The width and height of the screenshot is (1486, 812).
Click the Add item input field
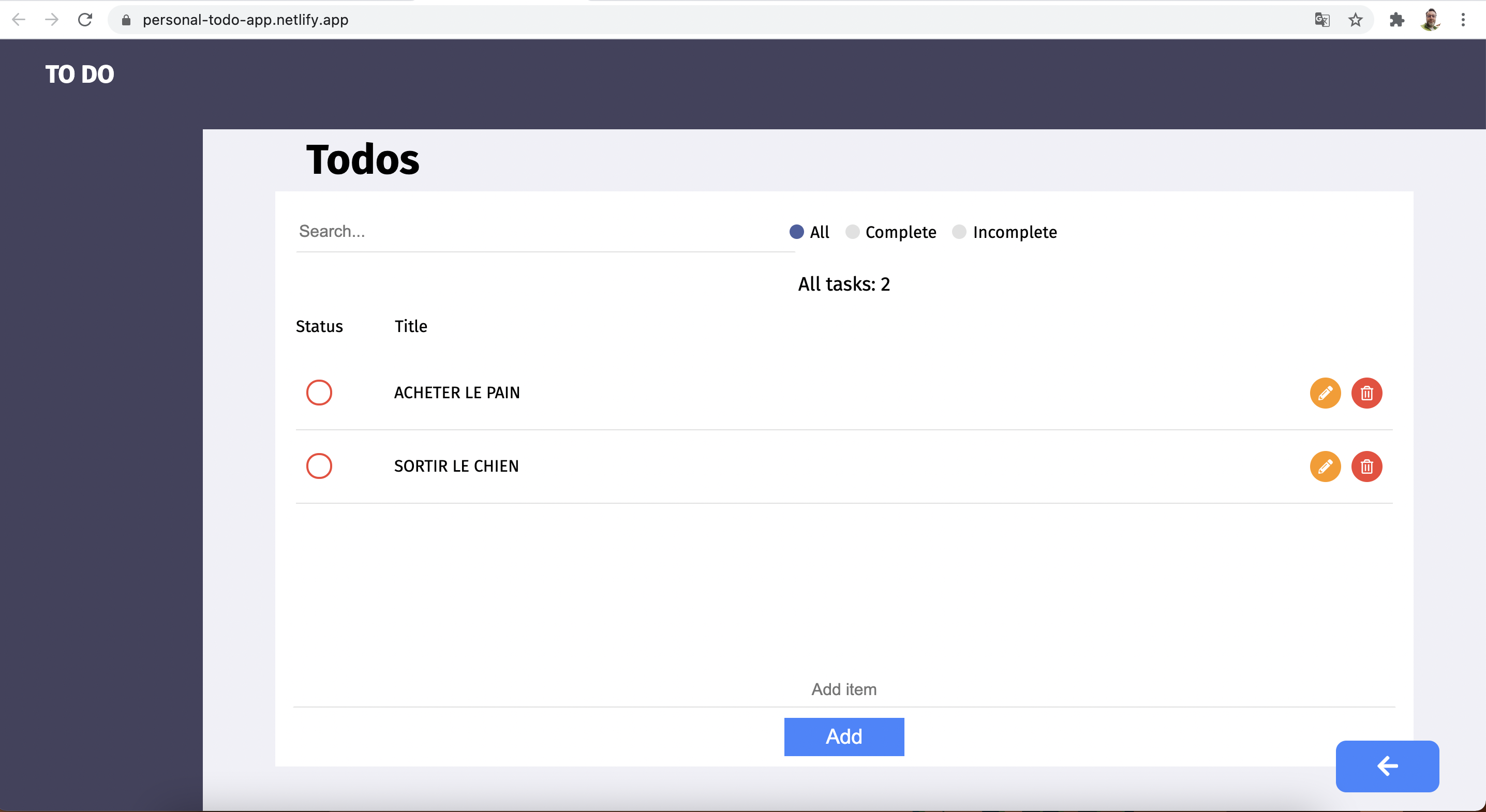(x=843, y=689)
